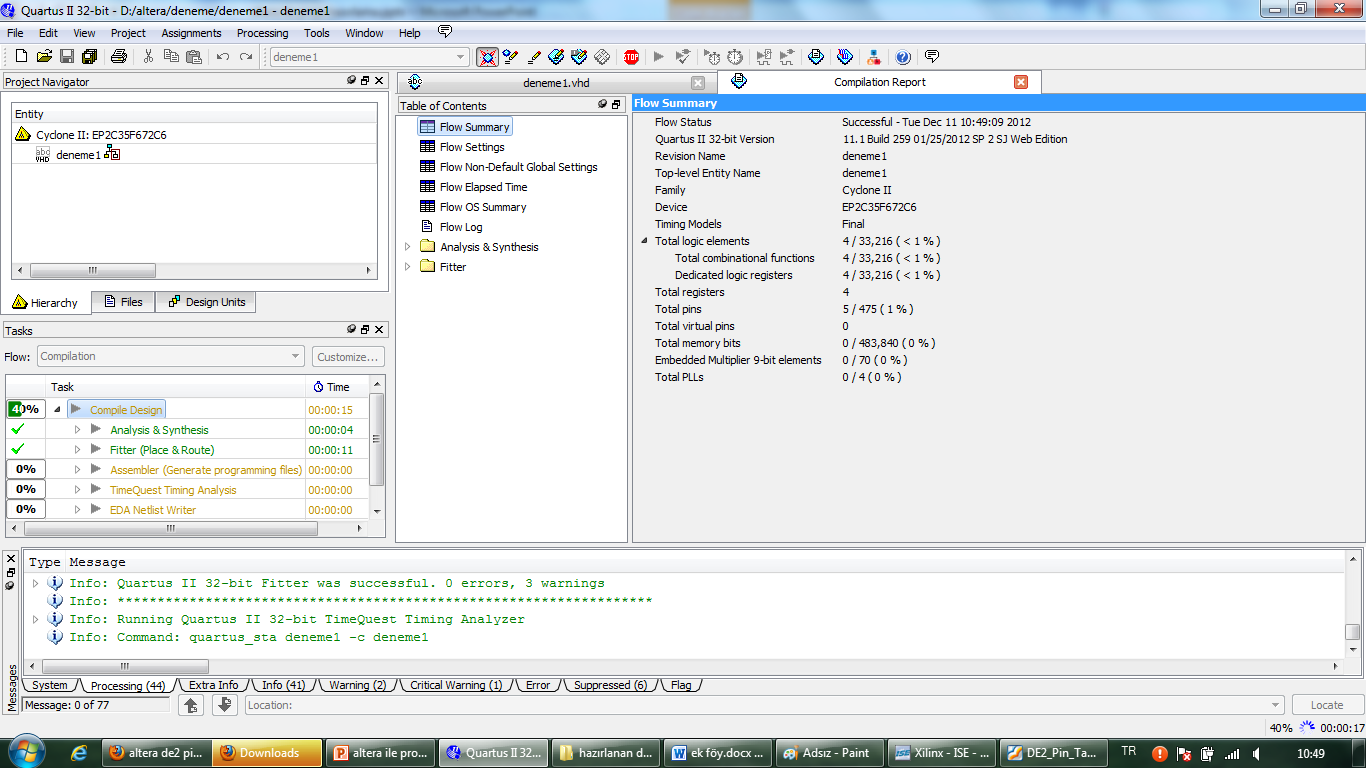This screenshot has width=1366, height=768.
Task: Switch to Critical Warning (1) tab
Action: point(456,685)
